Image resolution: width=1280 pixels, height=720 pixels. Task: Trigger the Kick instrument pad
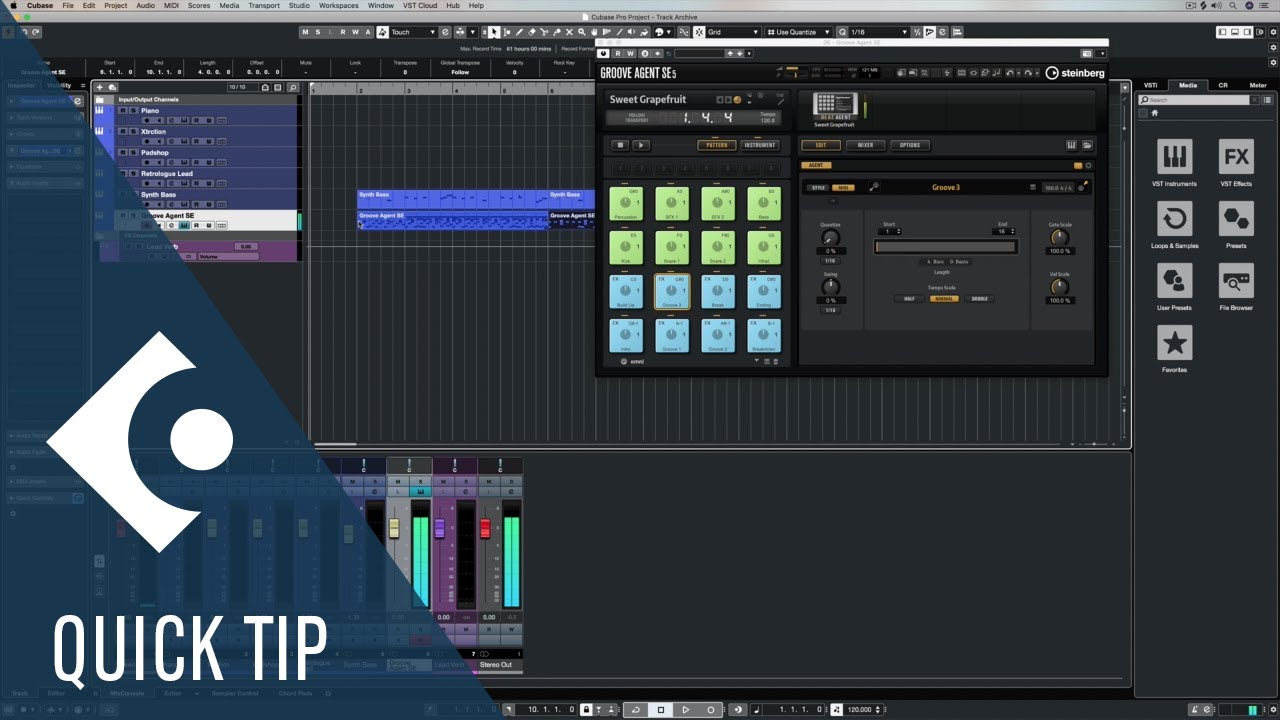(626, 248)
